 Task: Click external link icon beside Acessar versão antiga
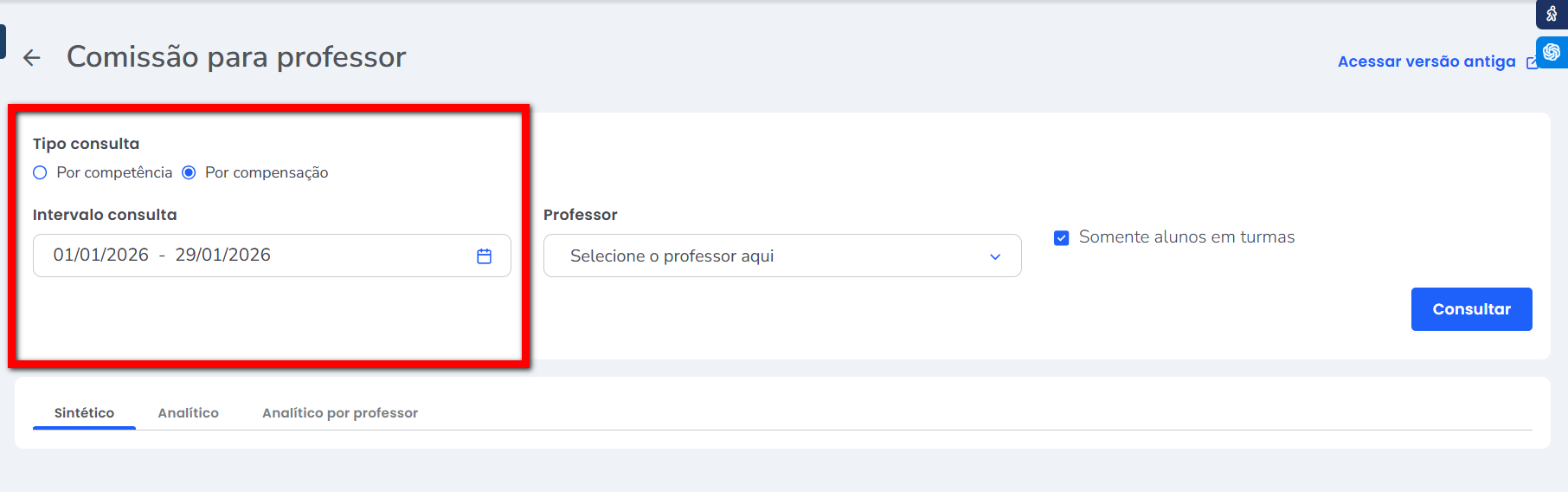1531,62
